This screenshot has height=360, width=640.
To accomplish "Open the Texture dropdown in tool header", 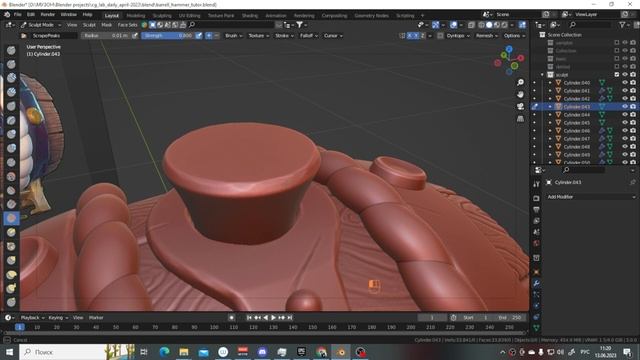I will [x=259, y=36].
